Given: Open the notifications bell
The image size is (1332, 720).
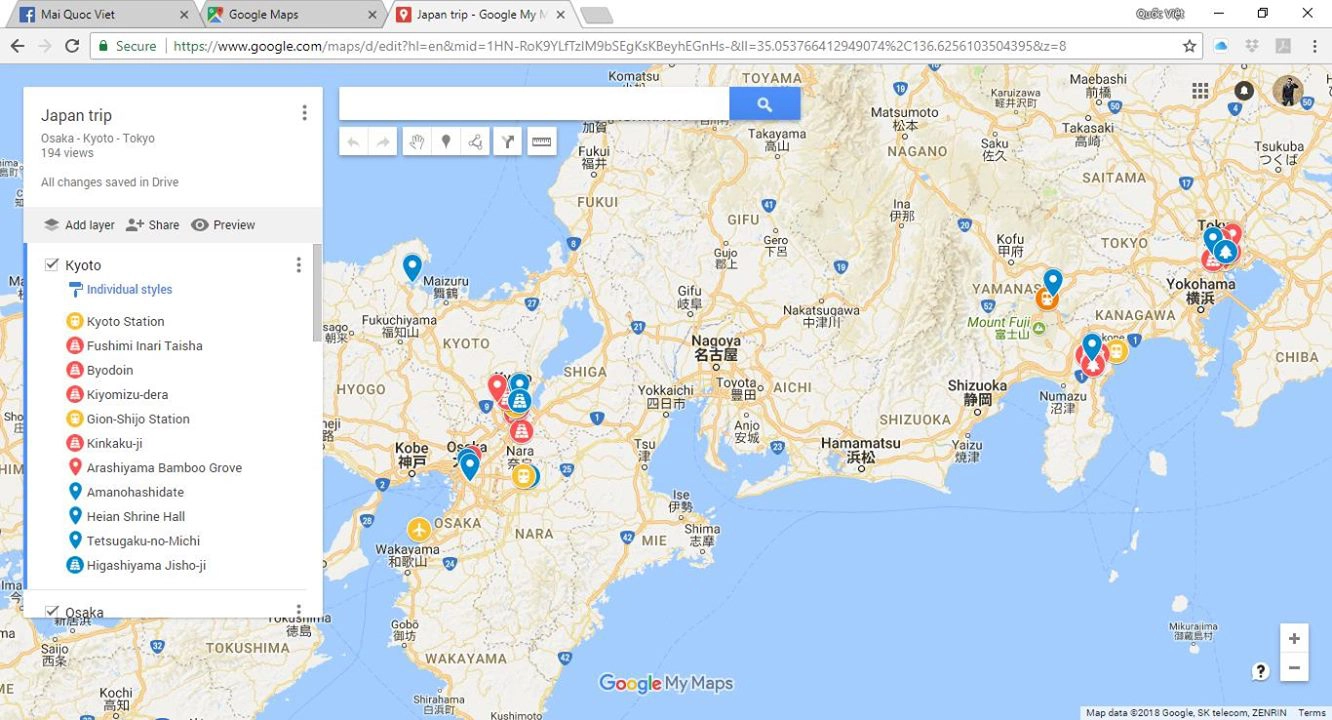Looking at the screenshot, I should tap(1244, 91).
